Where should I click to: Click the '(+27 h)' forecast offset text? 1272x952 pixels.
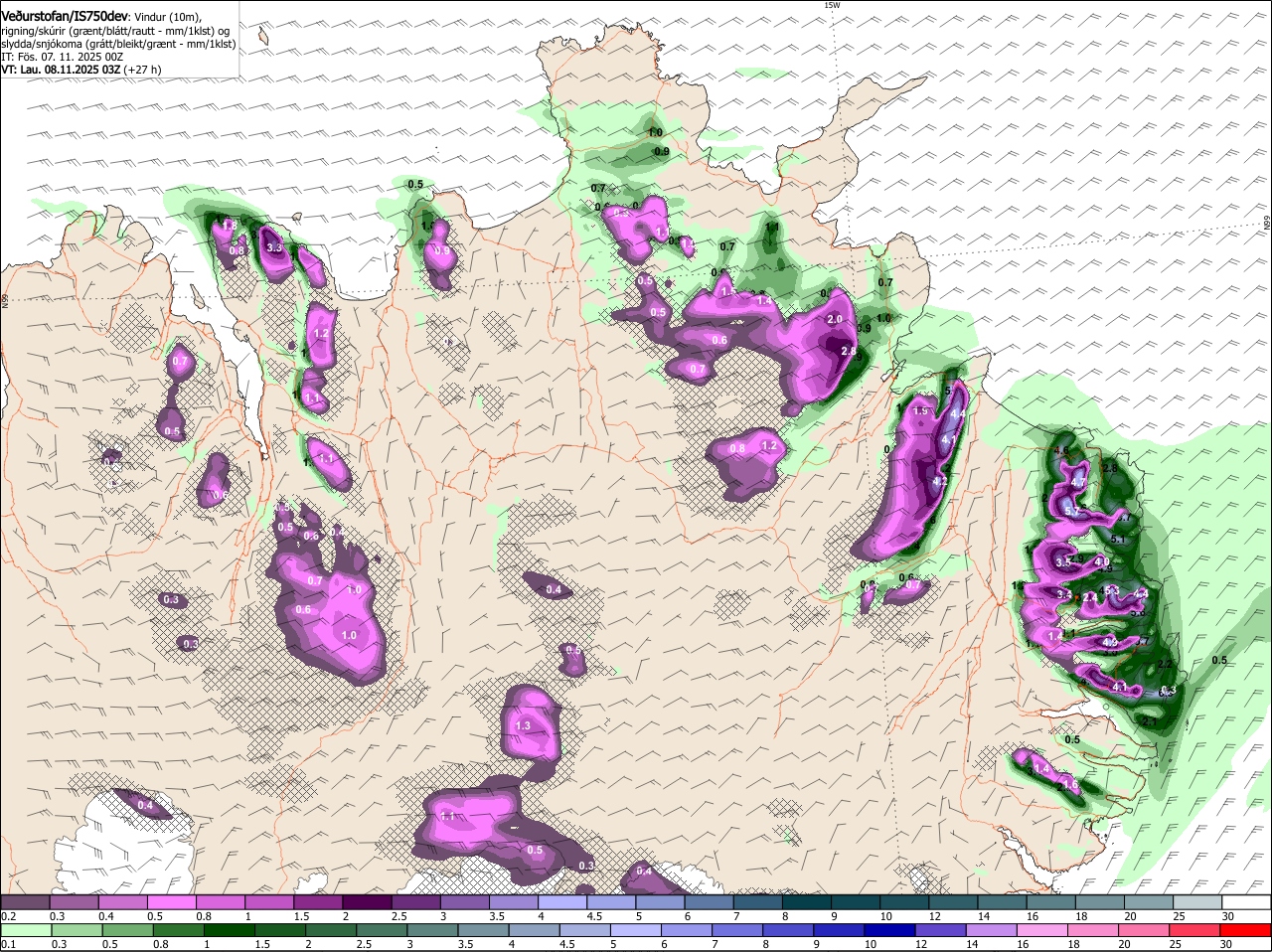point(143,70)
